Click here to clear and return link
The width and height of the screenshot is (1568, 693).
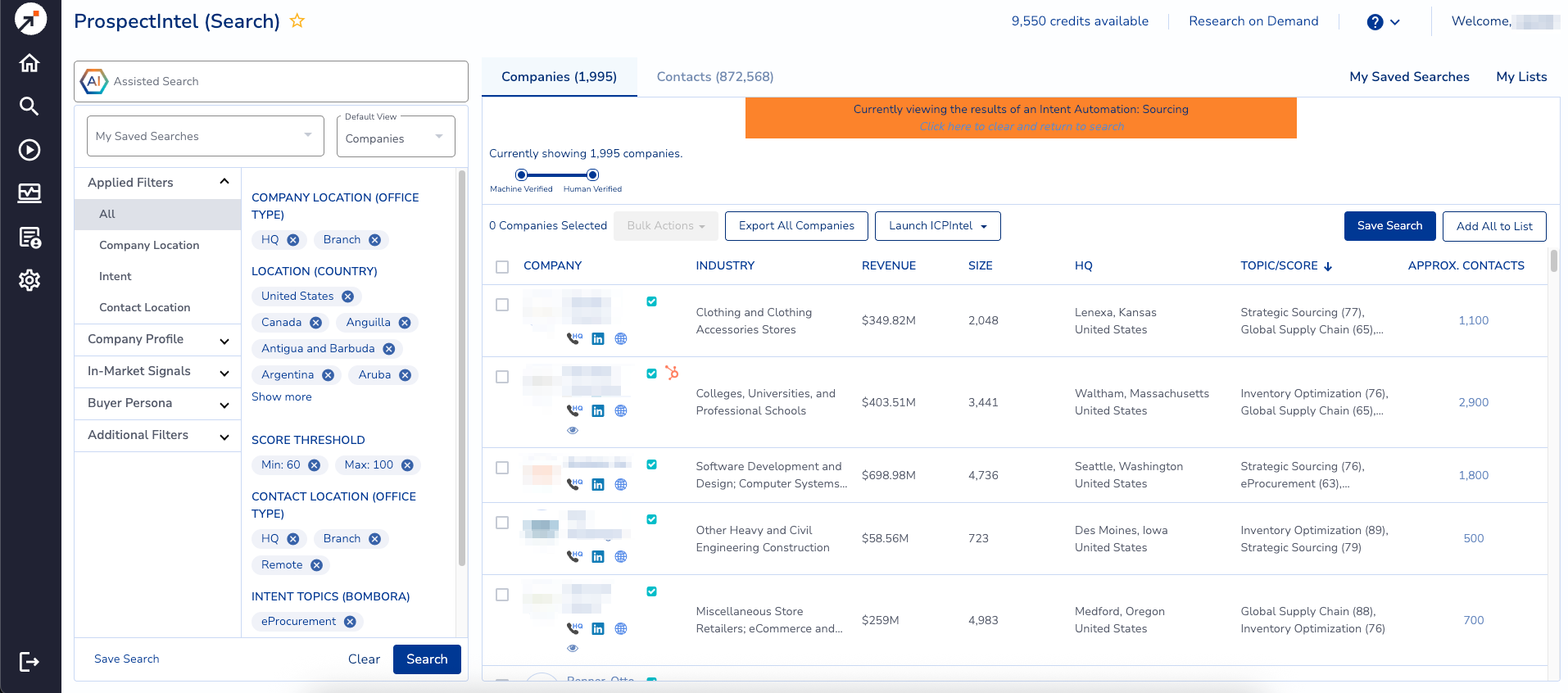coord(1022,127)
